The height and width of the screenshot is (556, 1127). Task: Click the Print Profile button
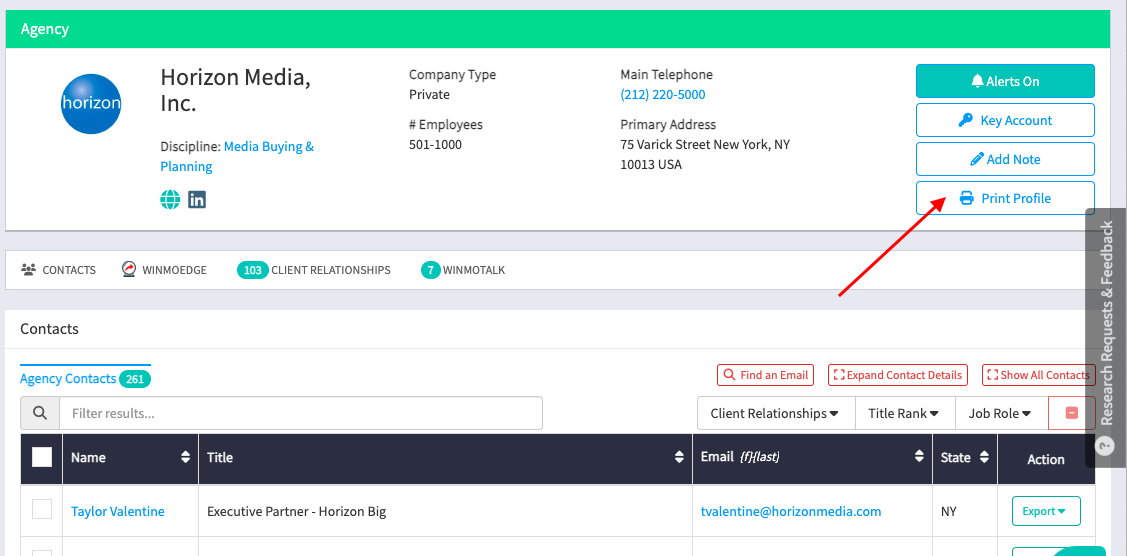(x=1005, y=198)
